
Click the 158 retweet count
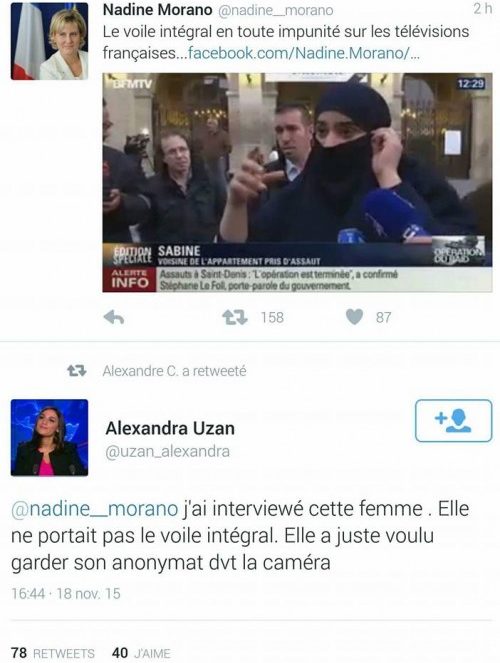point(272,317)
